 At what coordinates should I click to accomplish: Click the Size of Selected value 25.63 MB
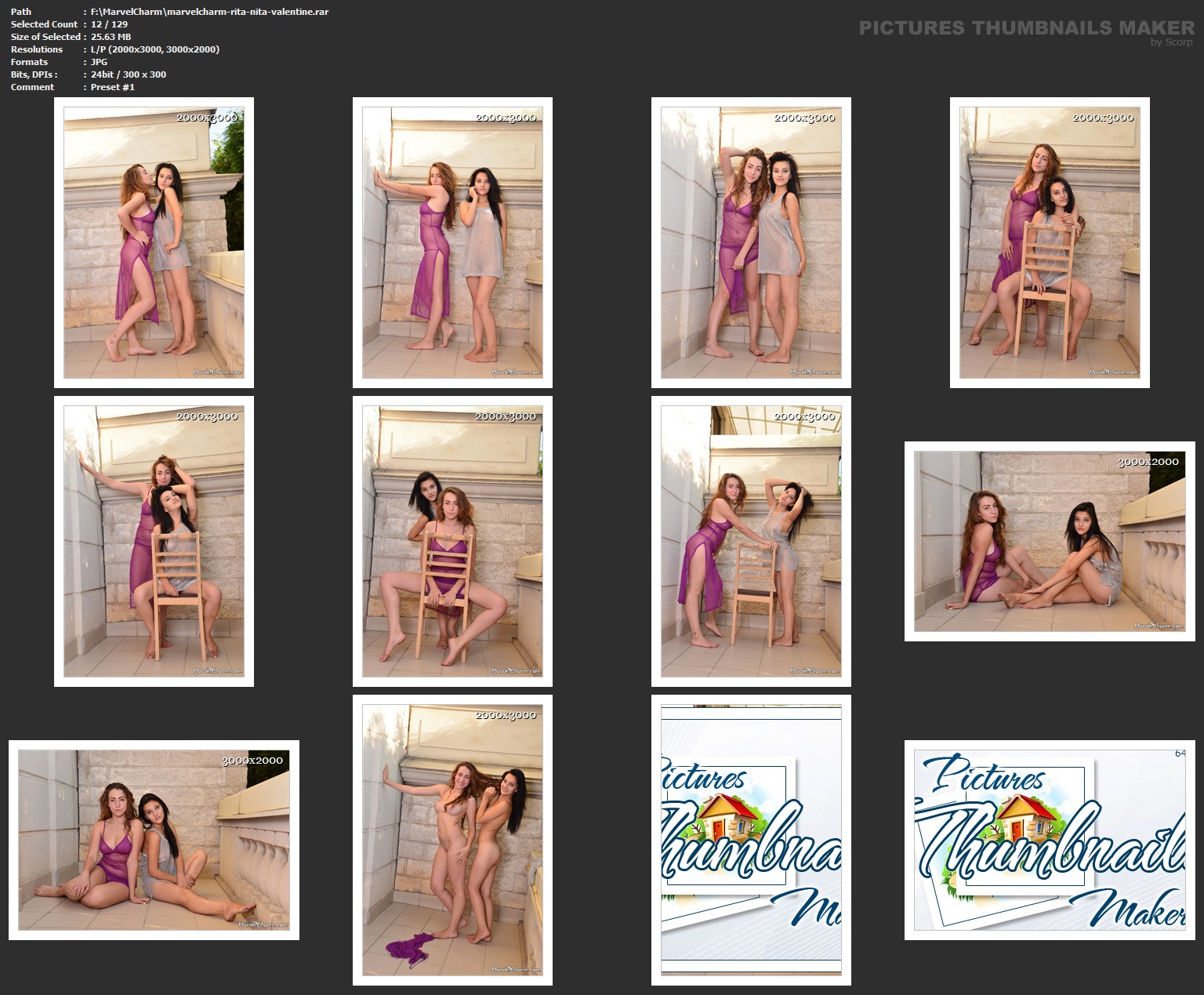click(x=111, y=37)
